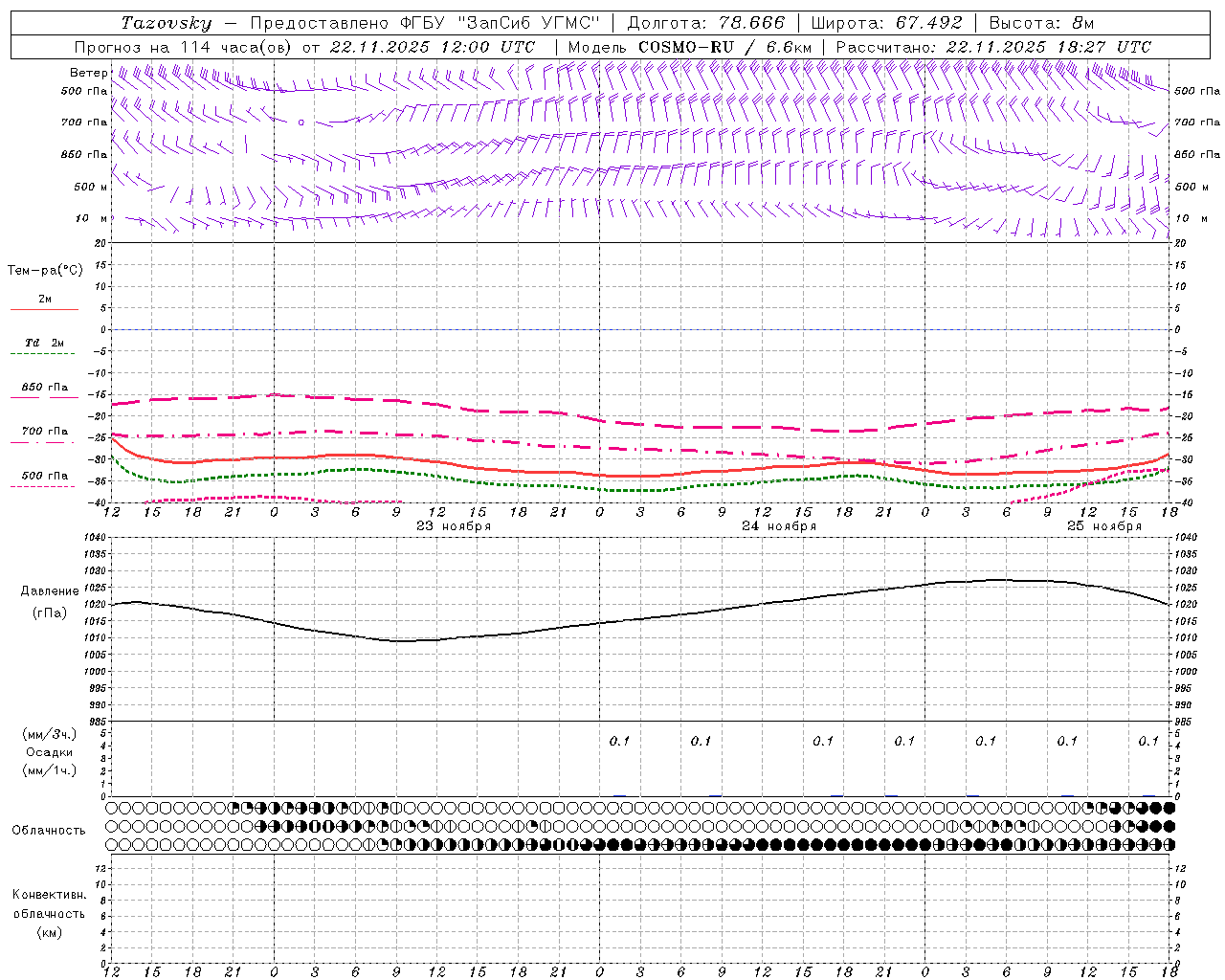Click the "Td 2м" dew point legend entry

click(x=44, y=343)
